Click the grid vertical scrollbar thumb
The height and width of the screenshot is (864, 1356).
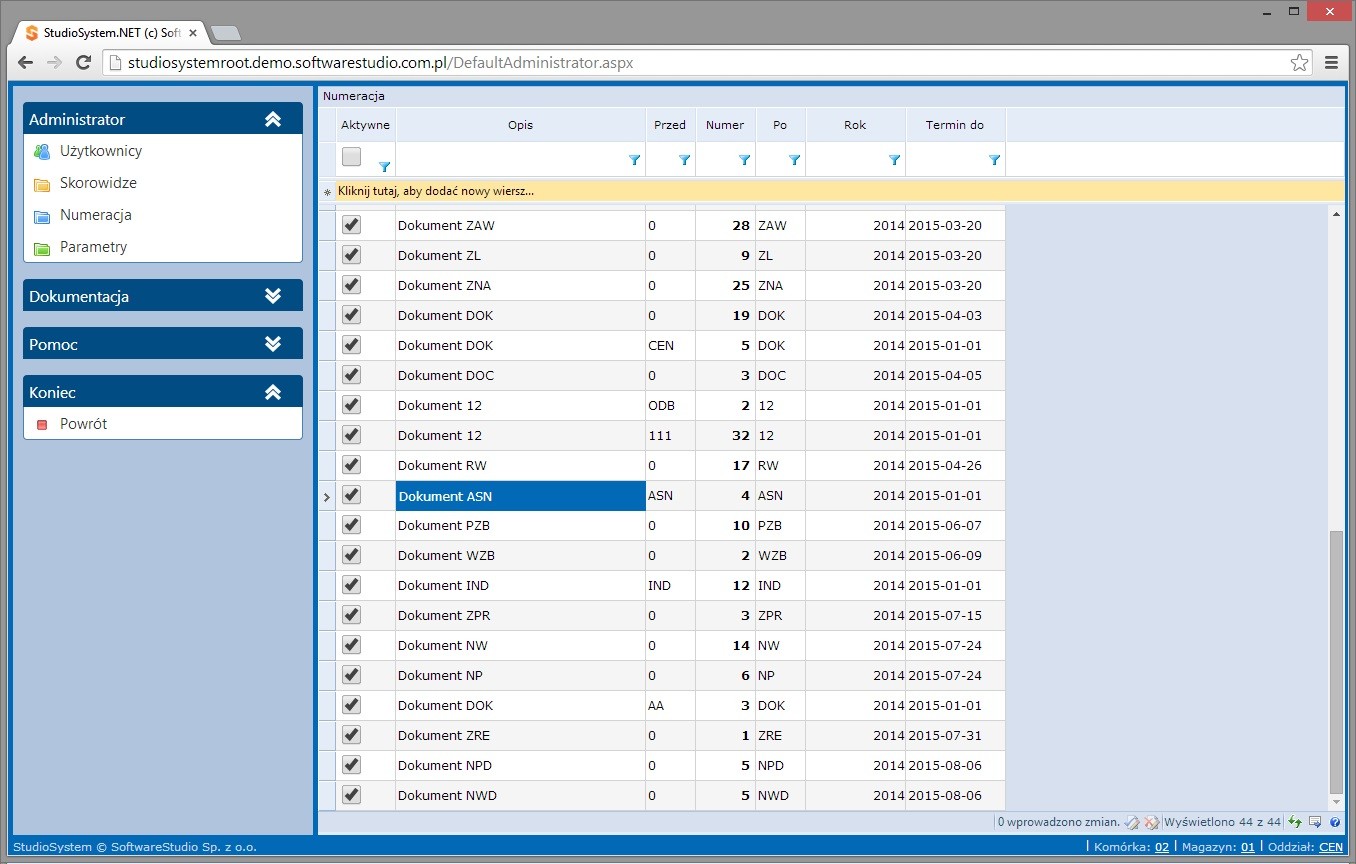pyautogui.click(x=1337, y=660)
